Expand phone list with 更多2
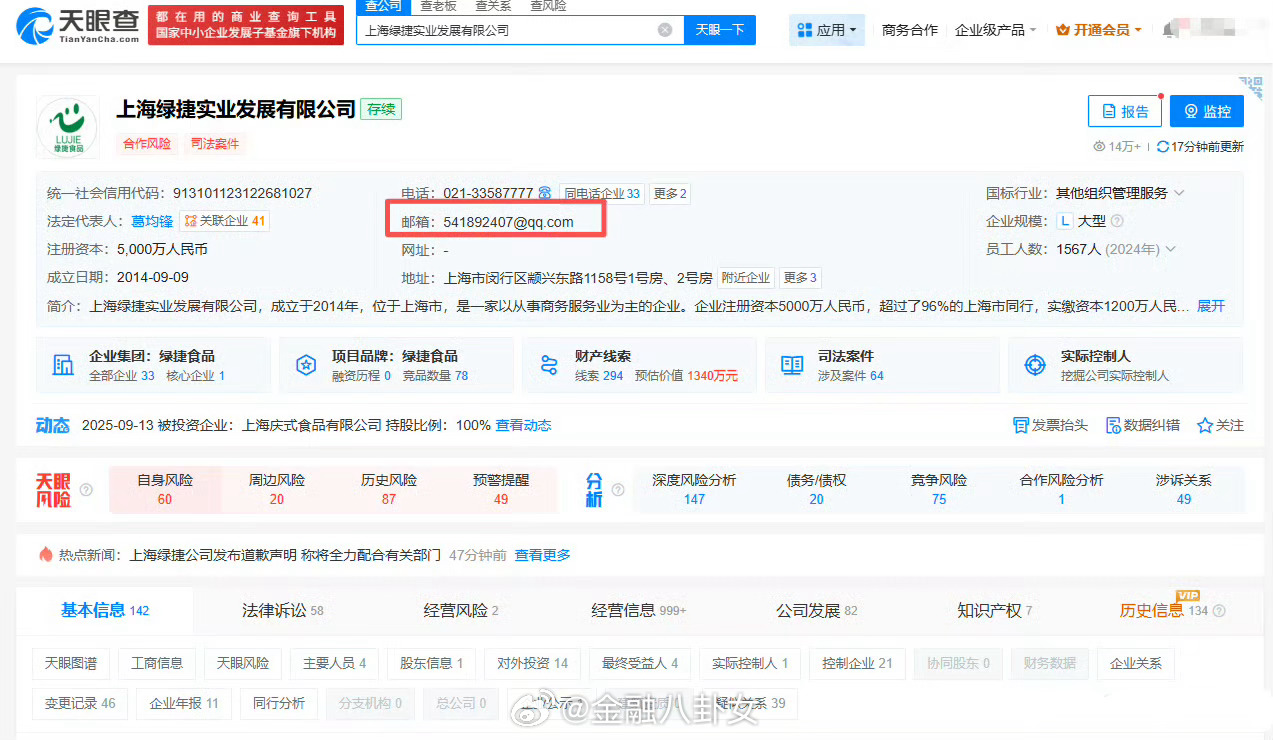Image resolution: width=1273 pixels, height=740 pixels. coord(669,194)
